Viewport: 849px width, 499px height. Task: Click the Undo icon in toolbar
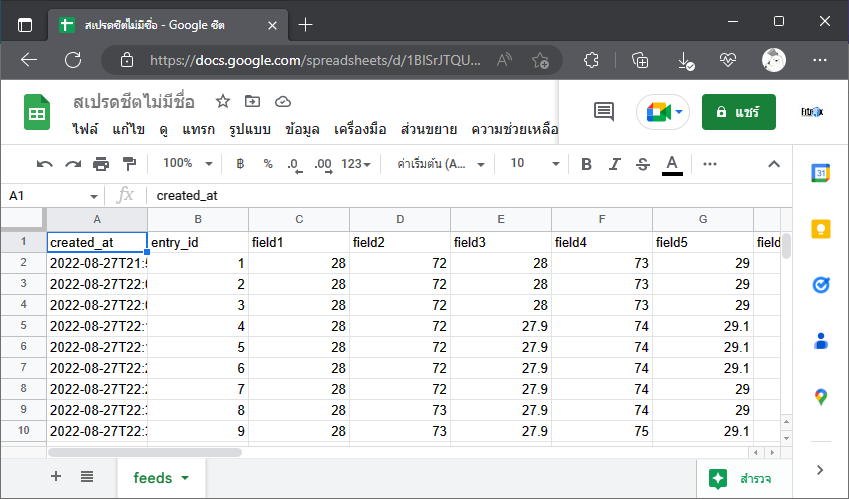click(x=44, y=164)
